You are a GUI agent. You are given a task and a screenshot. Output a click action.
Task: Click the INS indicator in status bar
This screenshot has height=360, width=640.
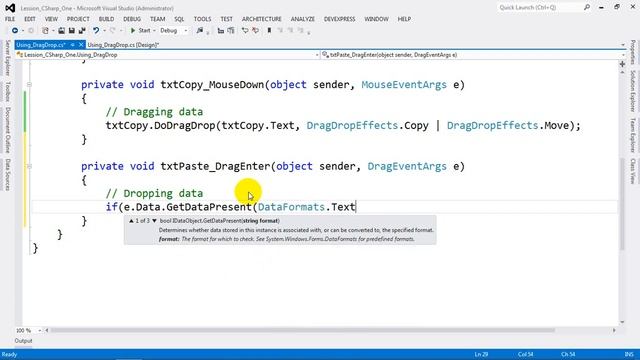coord(629,354)
